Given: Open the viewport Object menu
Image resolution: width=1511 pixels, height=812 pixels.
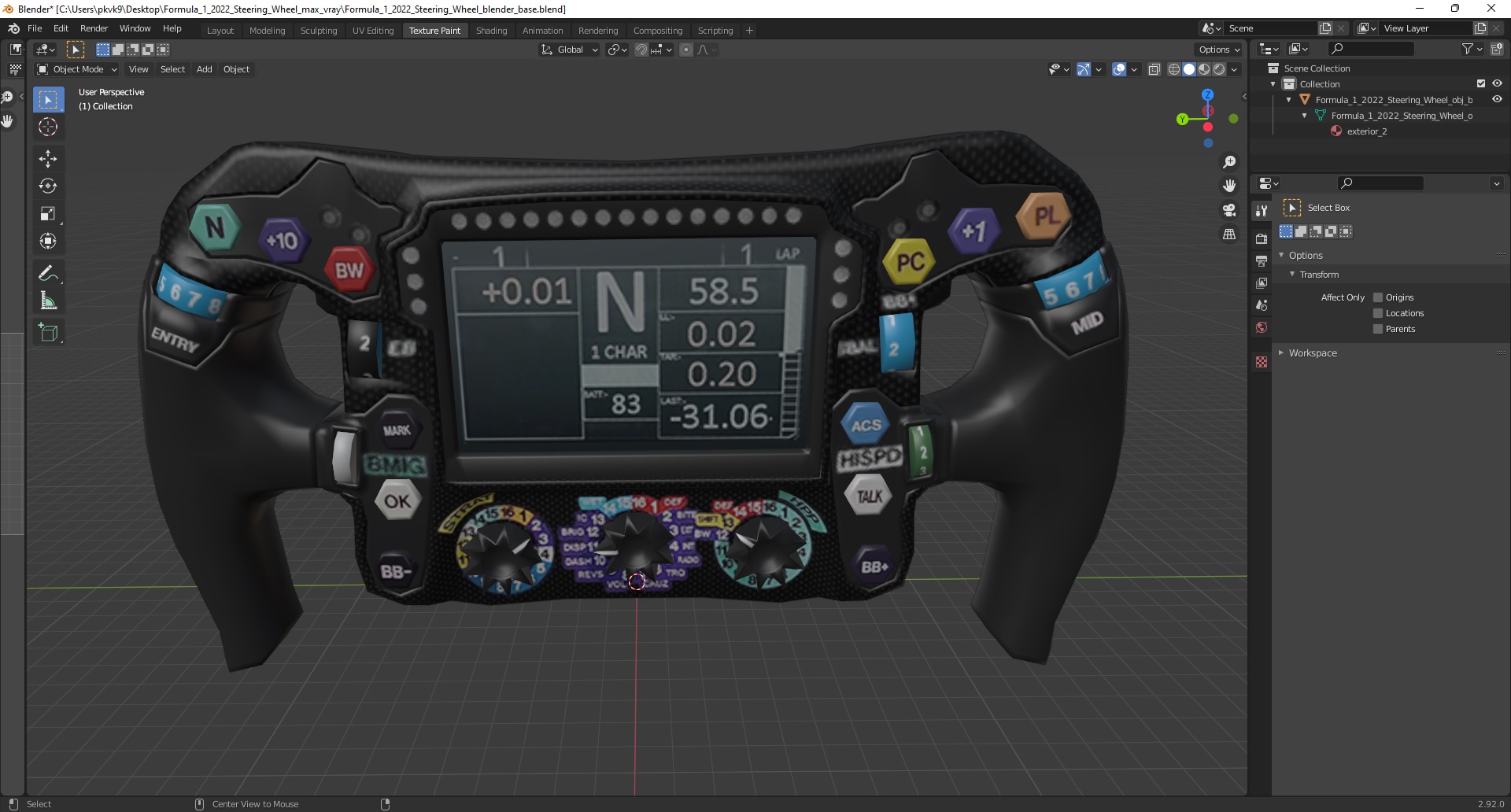Looking at the screenshot, I should pos(236,69).
